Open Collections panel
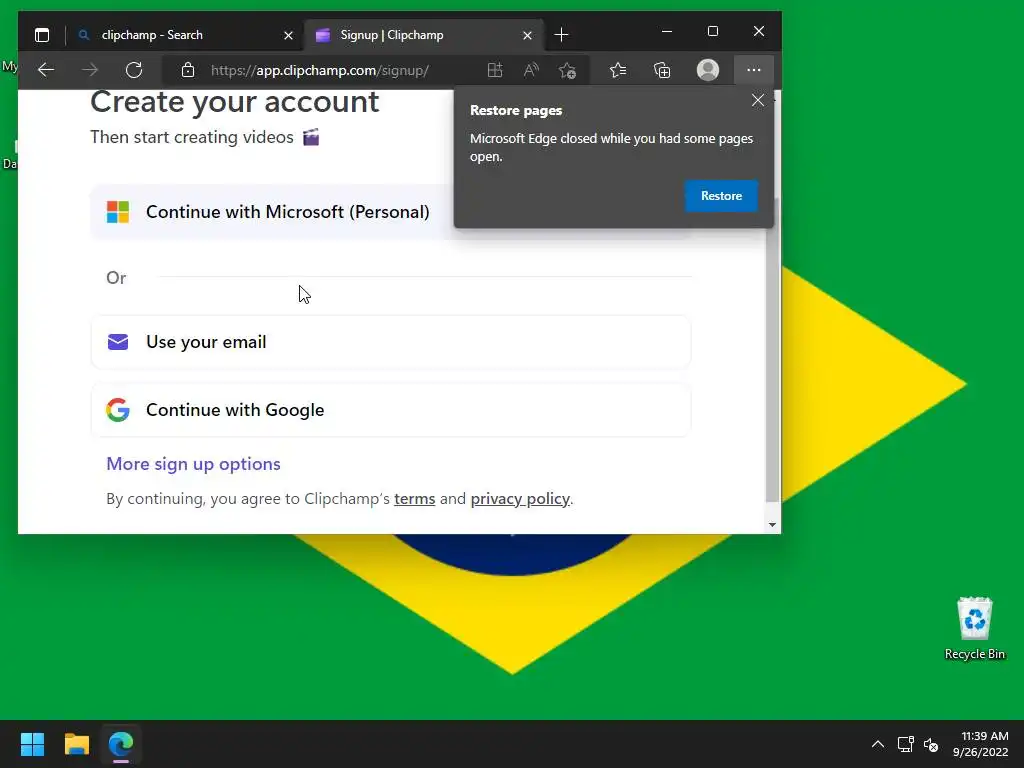1024x768 pixels. pos(662,70)
